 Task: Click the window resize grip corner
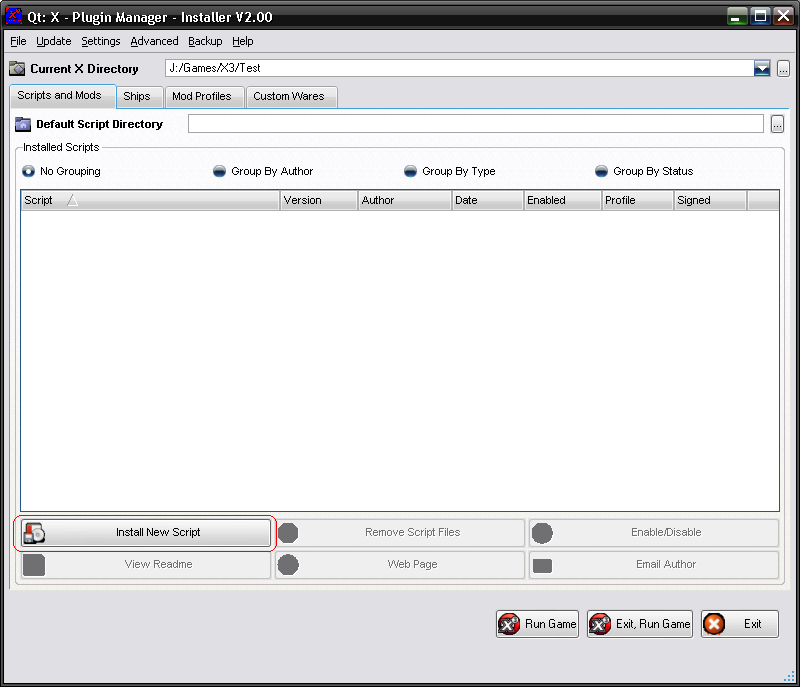point(789,676)
